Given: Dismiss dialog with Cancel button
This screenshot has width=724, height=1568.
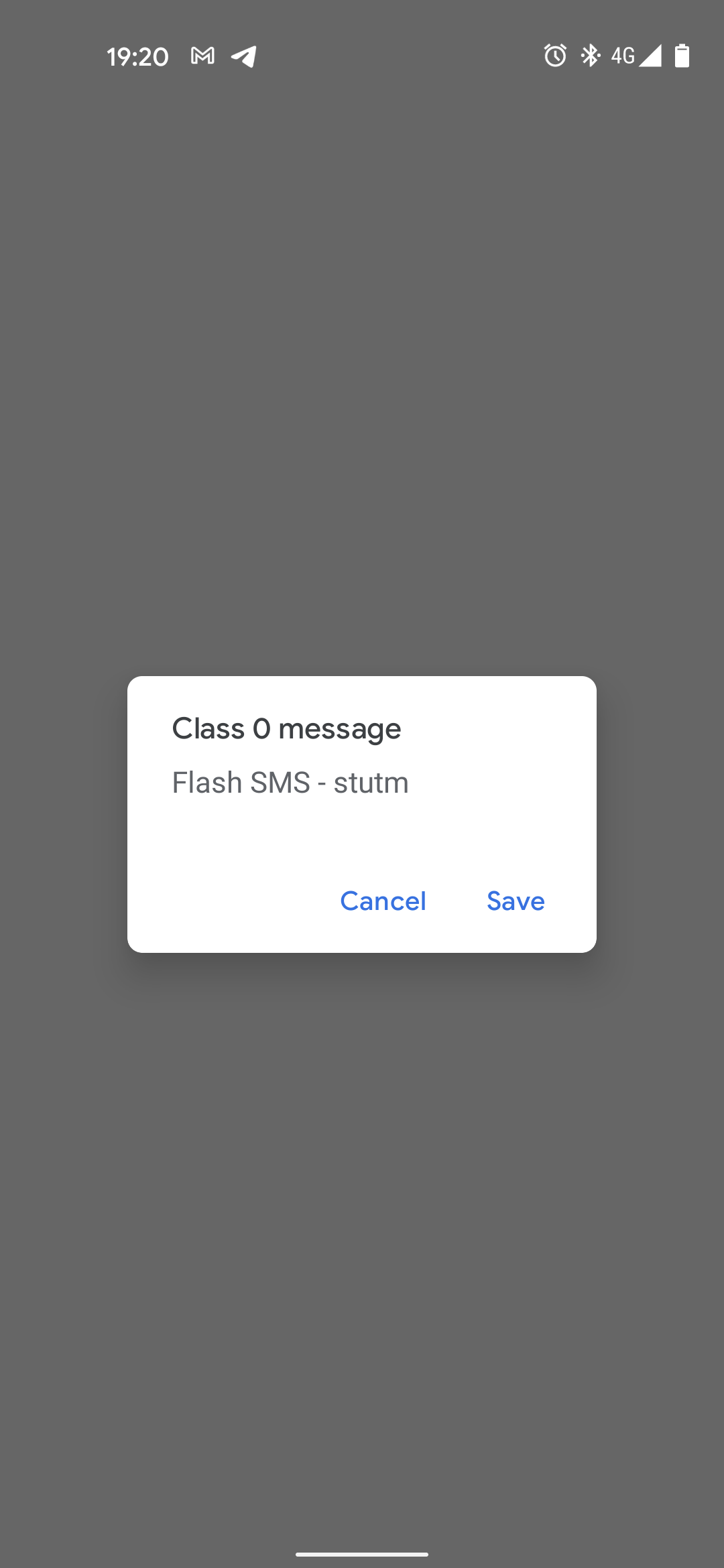Looking at the screenshot, I should pos(383,901).
